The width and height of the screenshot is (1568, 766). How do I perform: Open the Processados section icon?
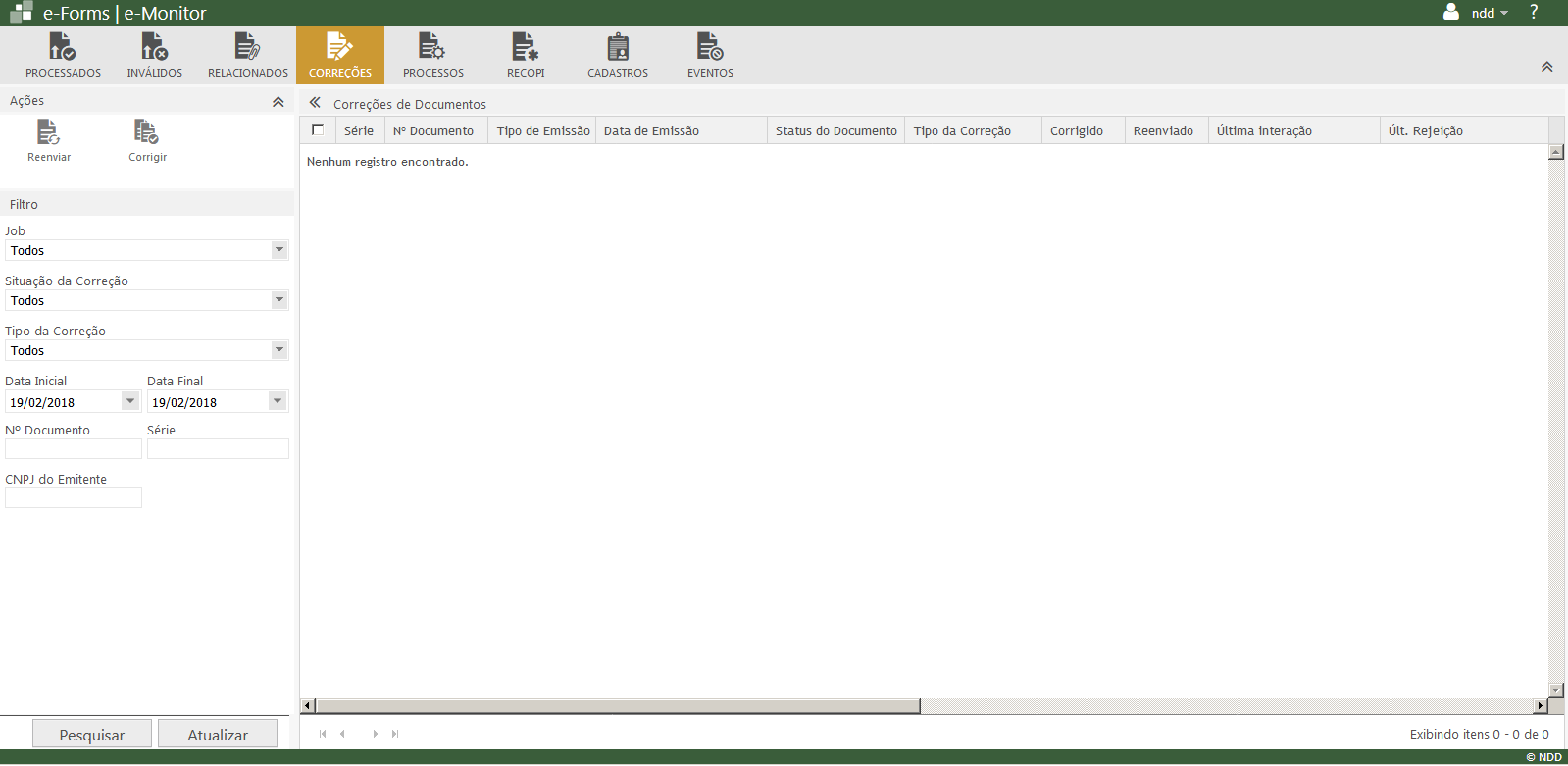click(x=63, y=46)
